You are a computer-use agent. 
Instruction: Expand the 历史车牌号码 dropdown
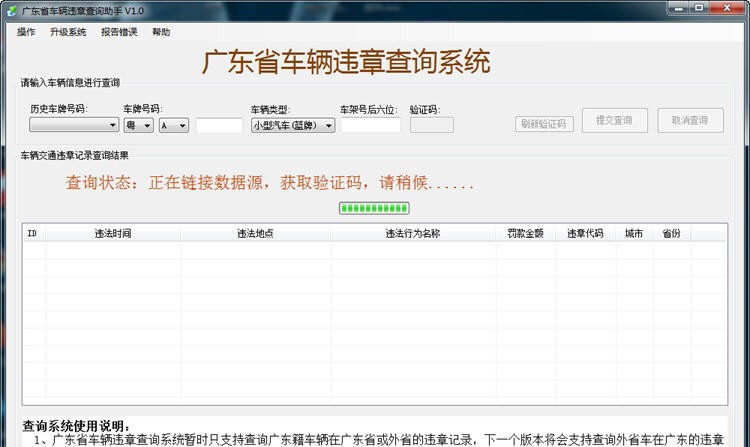click(x=74, y=125)
